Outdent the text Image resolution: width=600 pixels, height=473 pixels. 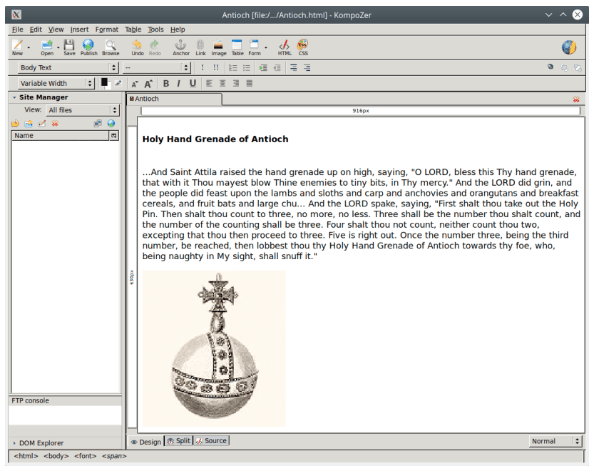click(277, 68)
